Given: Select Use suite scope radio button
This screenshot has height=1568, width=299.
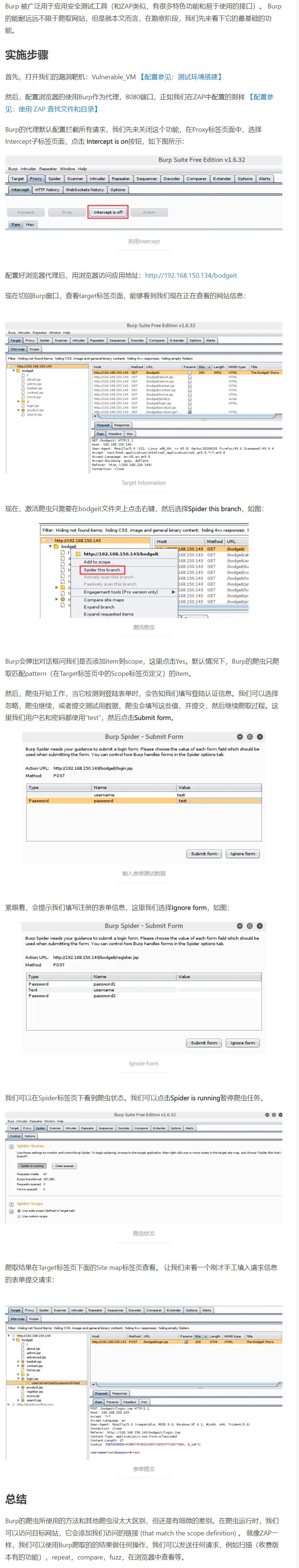Looking at the screenshot, I should 19,1211.
